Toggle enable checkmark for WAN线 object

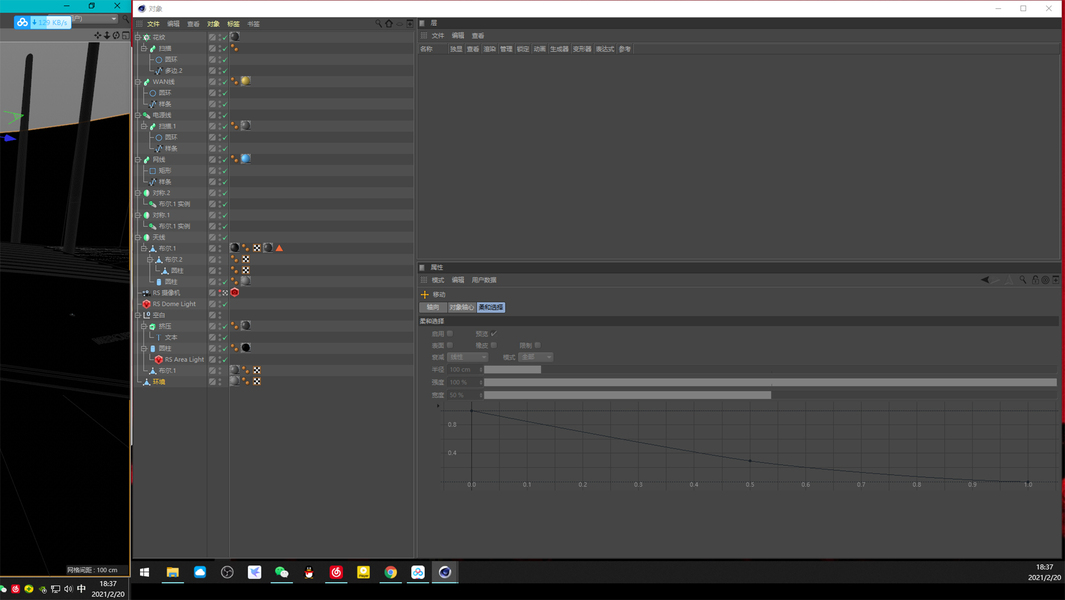click(x=224, y=82)
